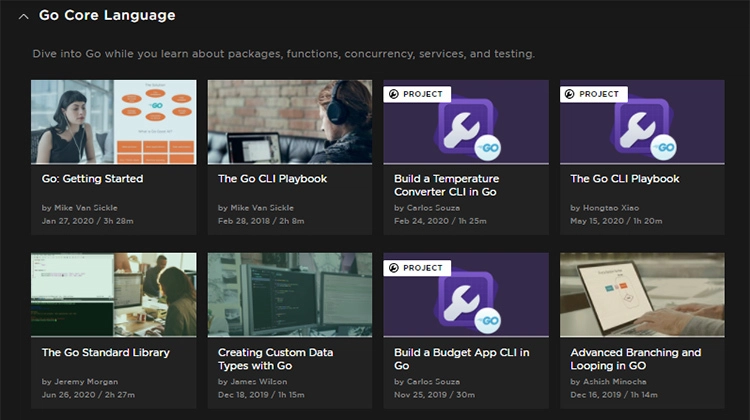Click Build a Budget App CLI title
The width and height of the screenshot is (750, 420).
[462, 359]
